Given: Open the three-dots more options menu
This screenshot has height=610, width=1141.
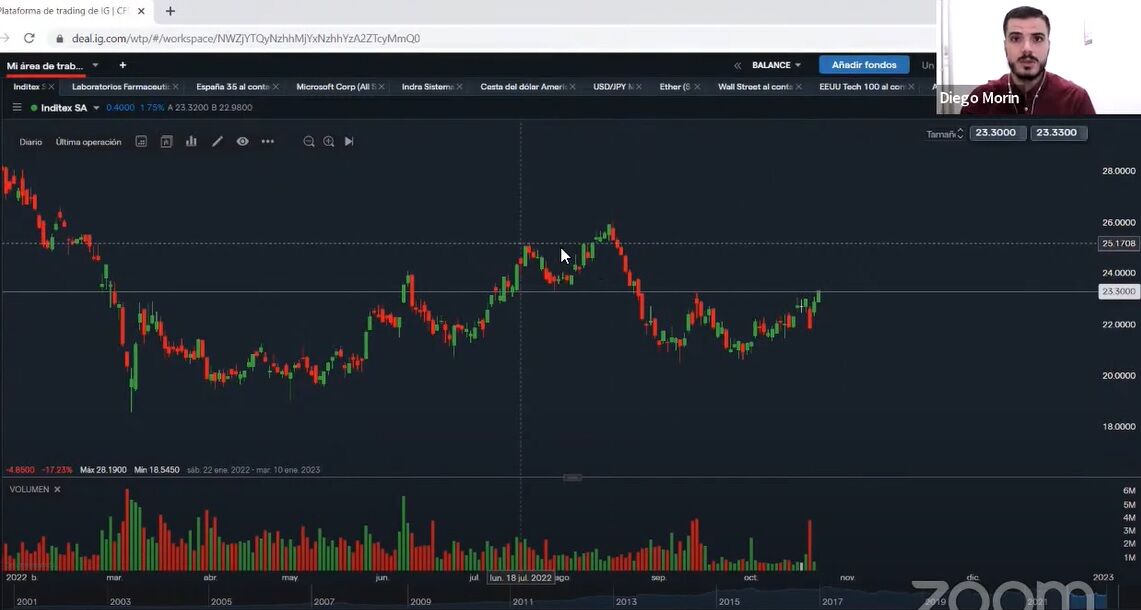Looking at the screenshot, I should [268, 141].
